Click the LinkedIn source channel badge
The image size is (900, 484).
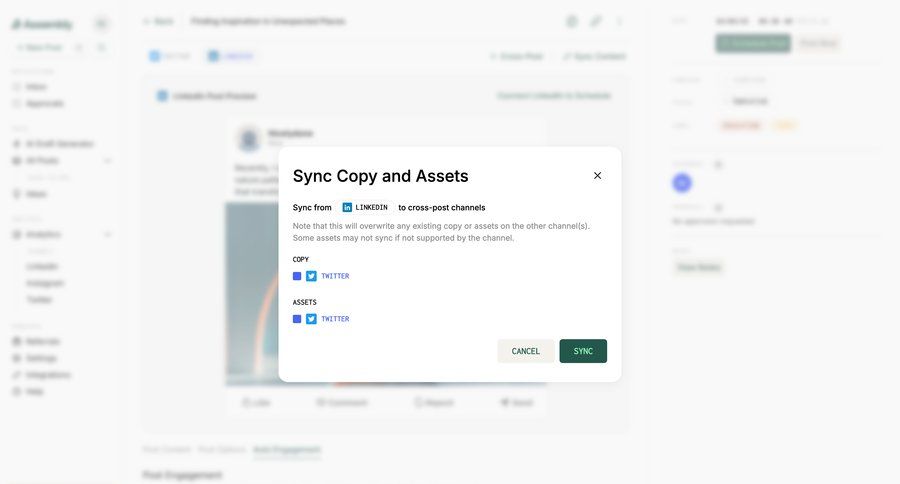(x=365, y=207)
